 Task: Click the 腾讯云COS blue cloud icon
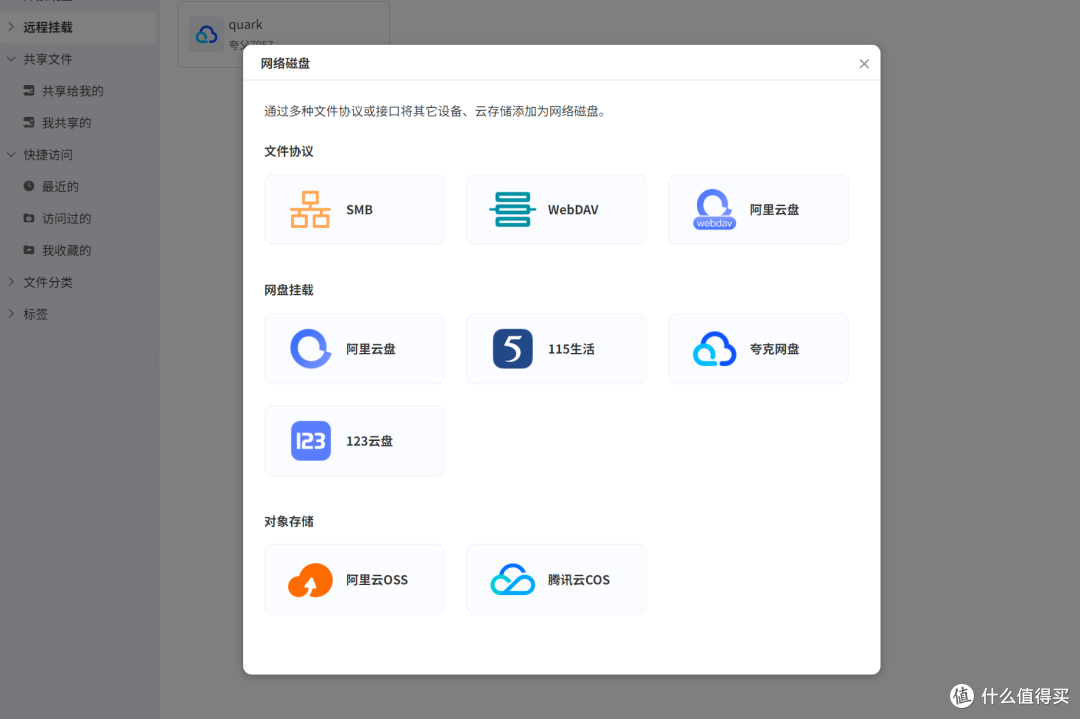click(512, 580)
